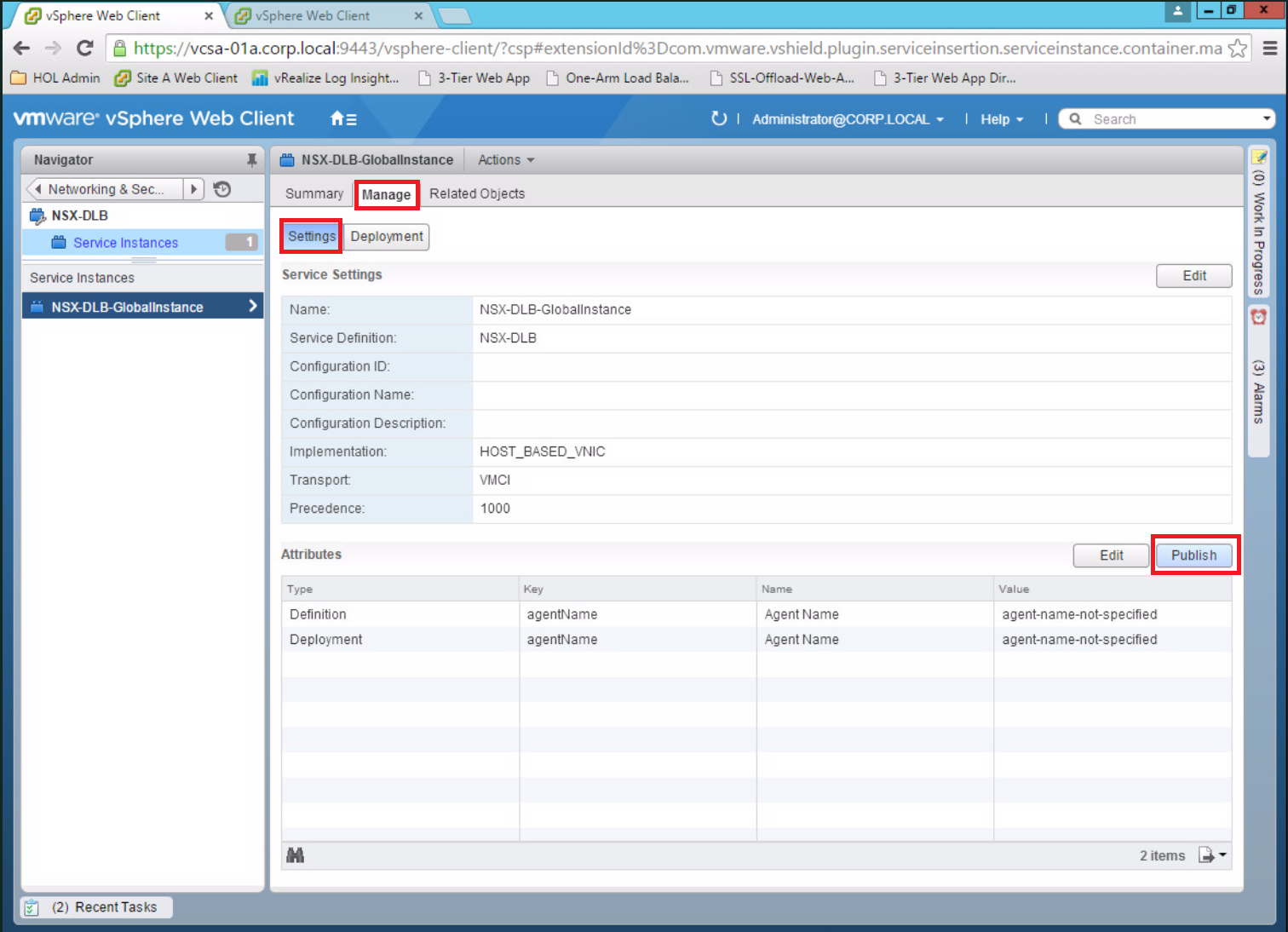Image resolution: width=1288 pixels, height=932 pixels.
Task: Click the navigator forward arrow
Action: pyautogui.click(x=194, y=189)
